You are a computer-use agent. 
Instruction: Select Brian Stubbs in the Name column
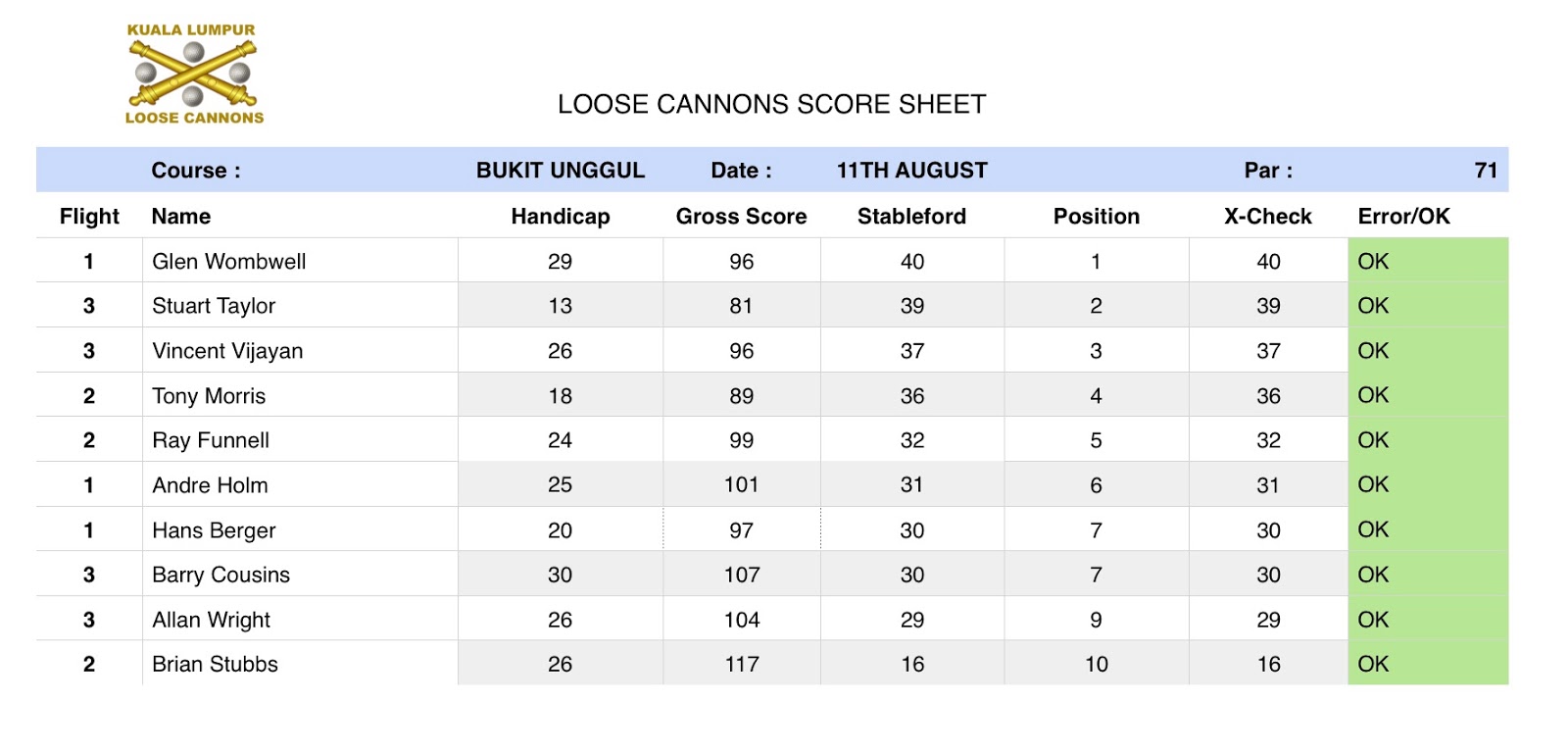point(215,665)
